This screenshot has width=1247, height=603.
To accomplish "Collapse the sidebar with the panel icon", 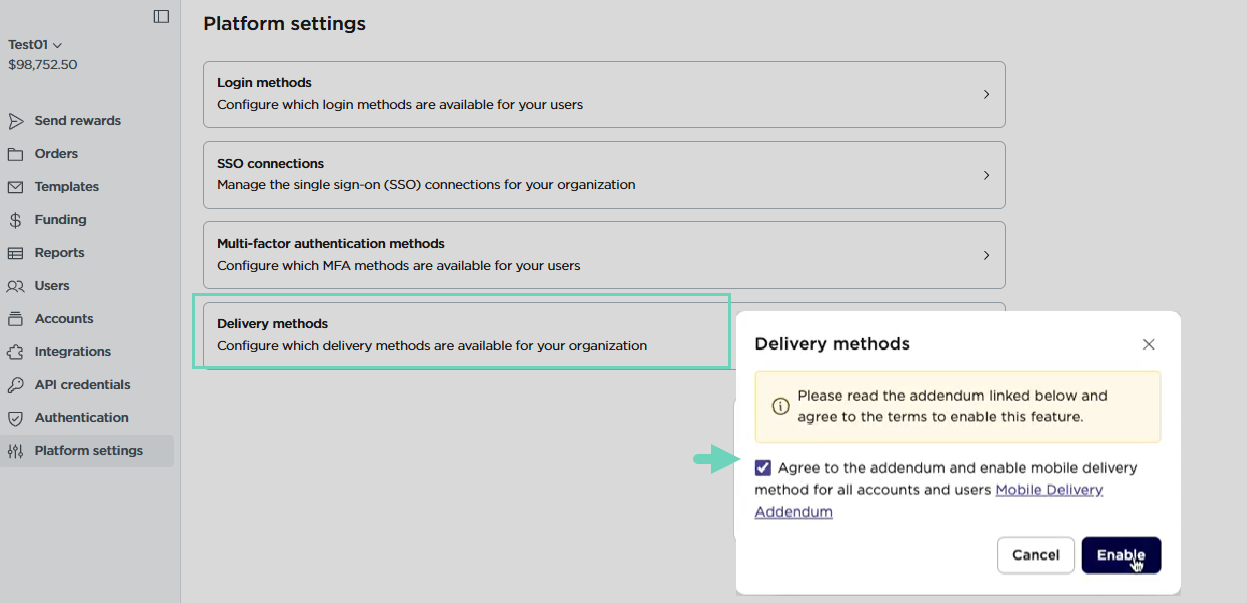I will (x=161, y=16).
